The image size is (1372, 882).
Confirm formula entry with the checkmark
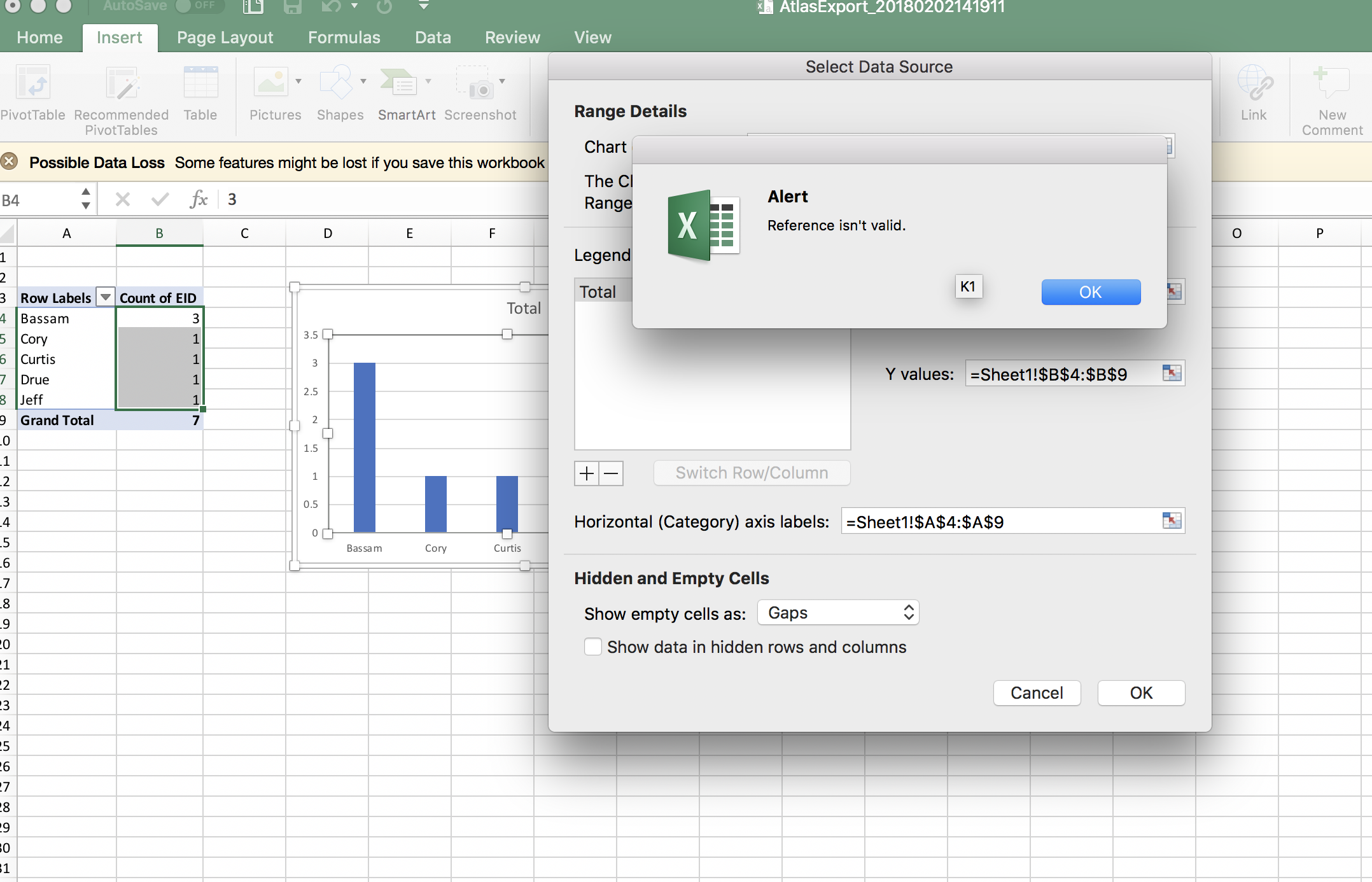tap(160, 200)
